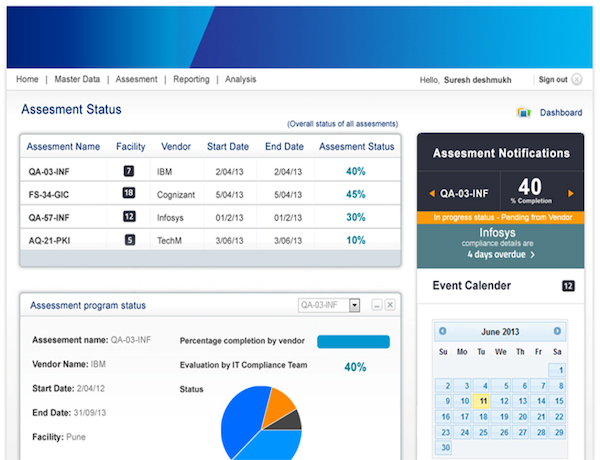The image size is (600, 460).
Task: Show previous assessment notification with left arrow
Action: (x=432, y=193)
